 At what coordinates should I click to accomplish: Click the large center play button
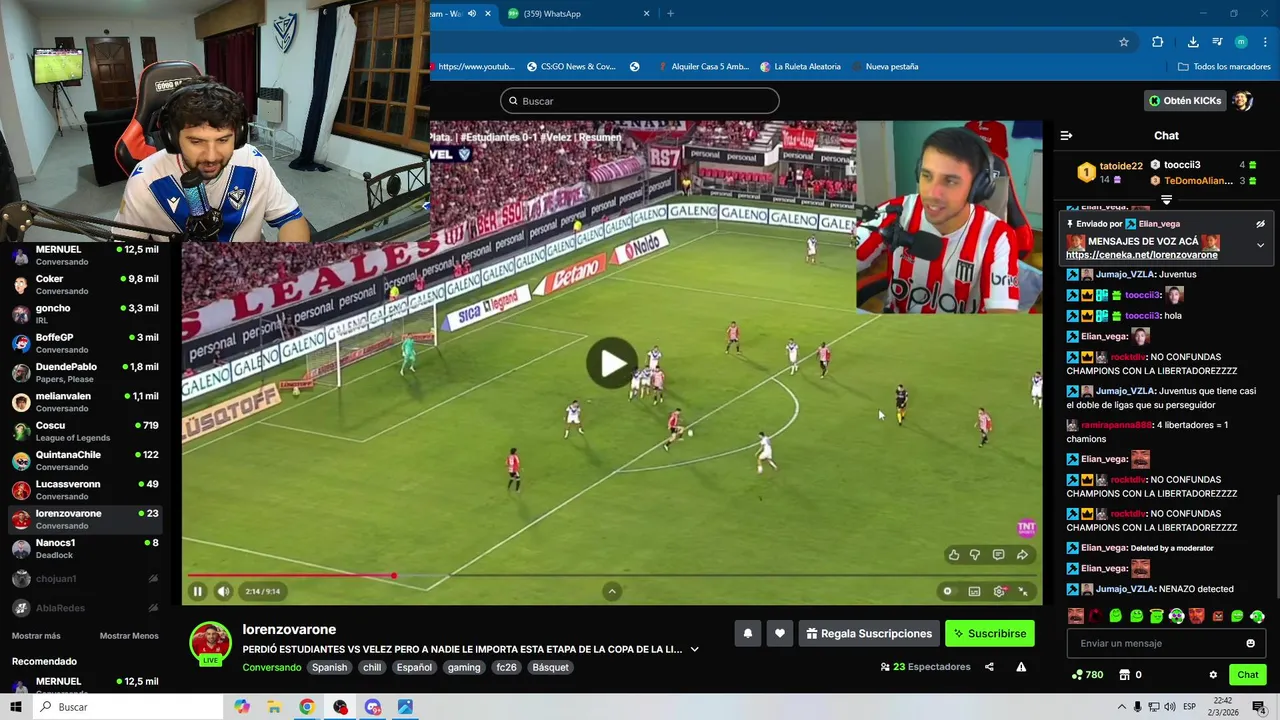[x=612, y=363]
